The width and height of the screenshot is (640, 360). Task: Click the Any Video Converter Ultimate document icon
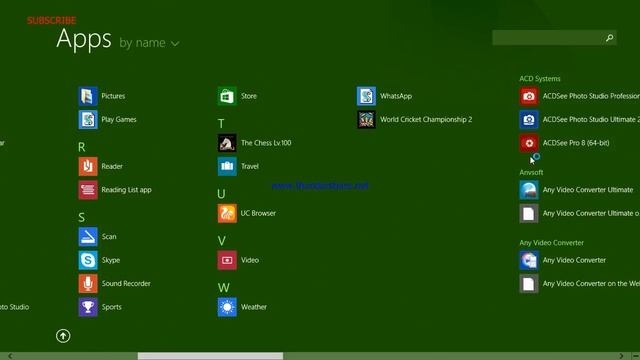[529, 213]
